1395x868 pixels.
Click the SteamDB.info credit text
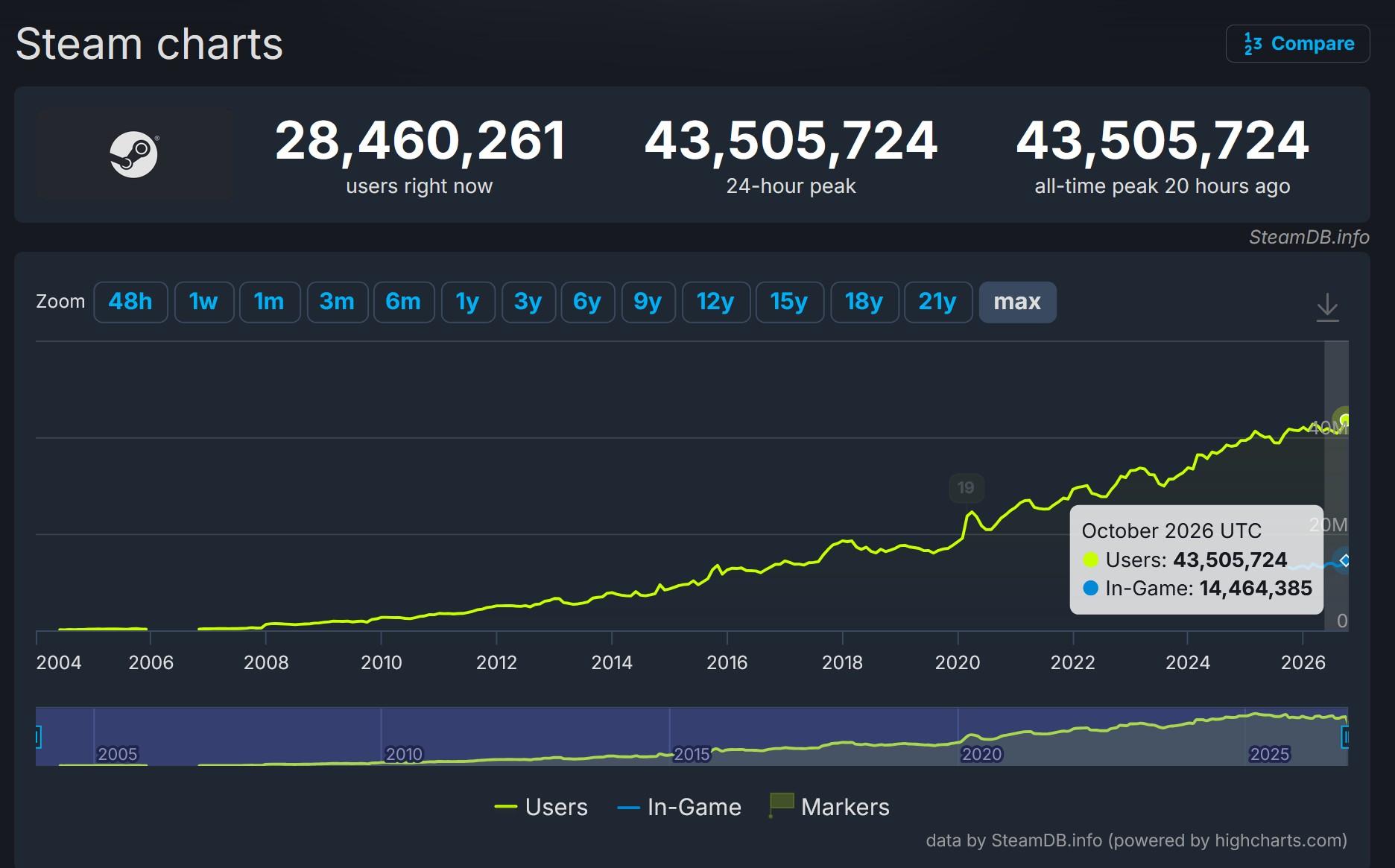point(1309,237)
